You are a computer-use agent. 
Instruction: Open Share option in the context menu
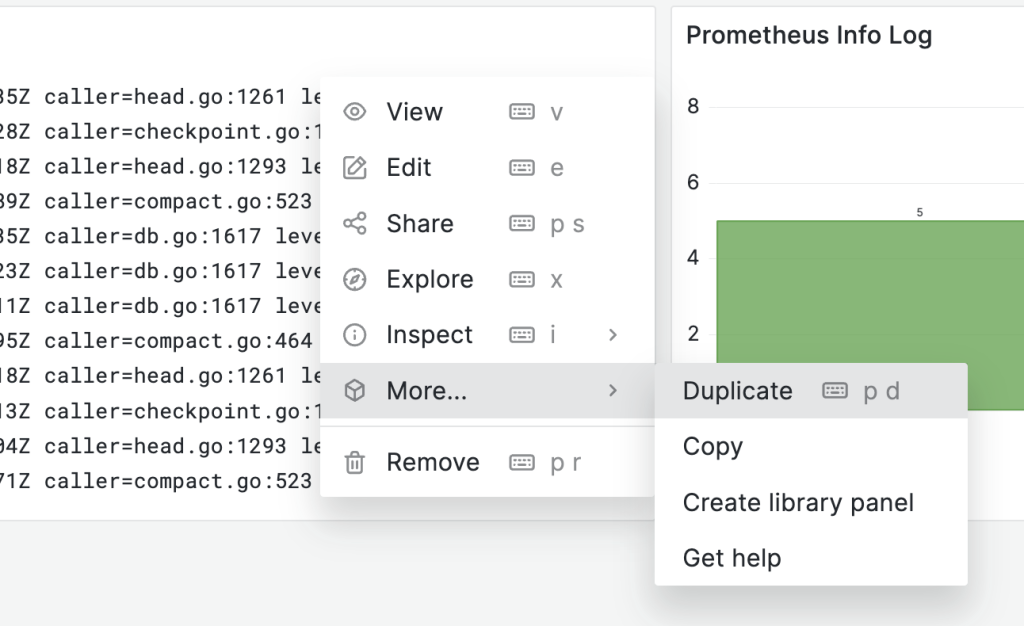click(x=420, y=224)
